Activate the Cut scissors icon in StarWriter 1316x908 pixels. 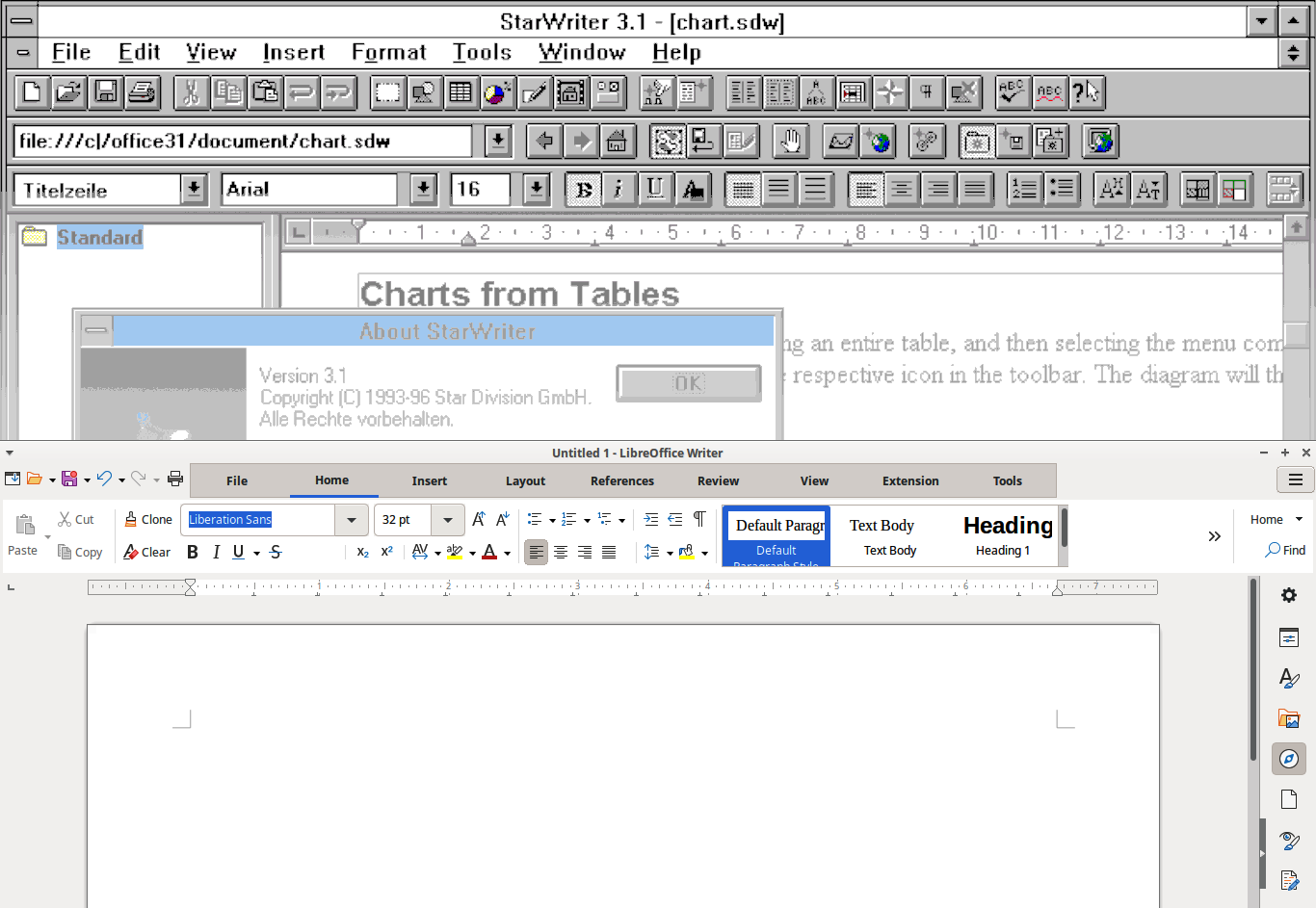tap(192, 92)
